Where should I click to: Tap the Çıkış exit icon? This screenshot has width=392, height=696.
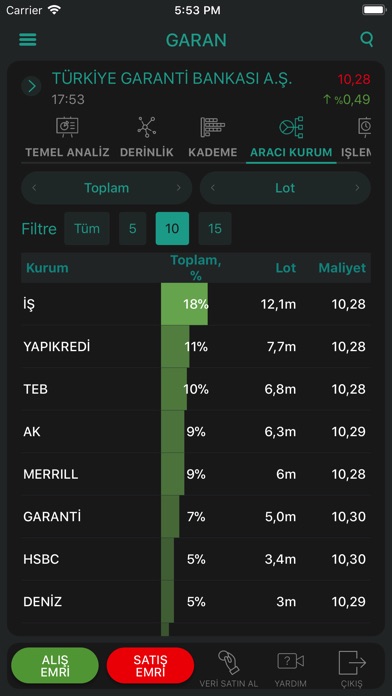click(x=352, y=662)
